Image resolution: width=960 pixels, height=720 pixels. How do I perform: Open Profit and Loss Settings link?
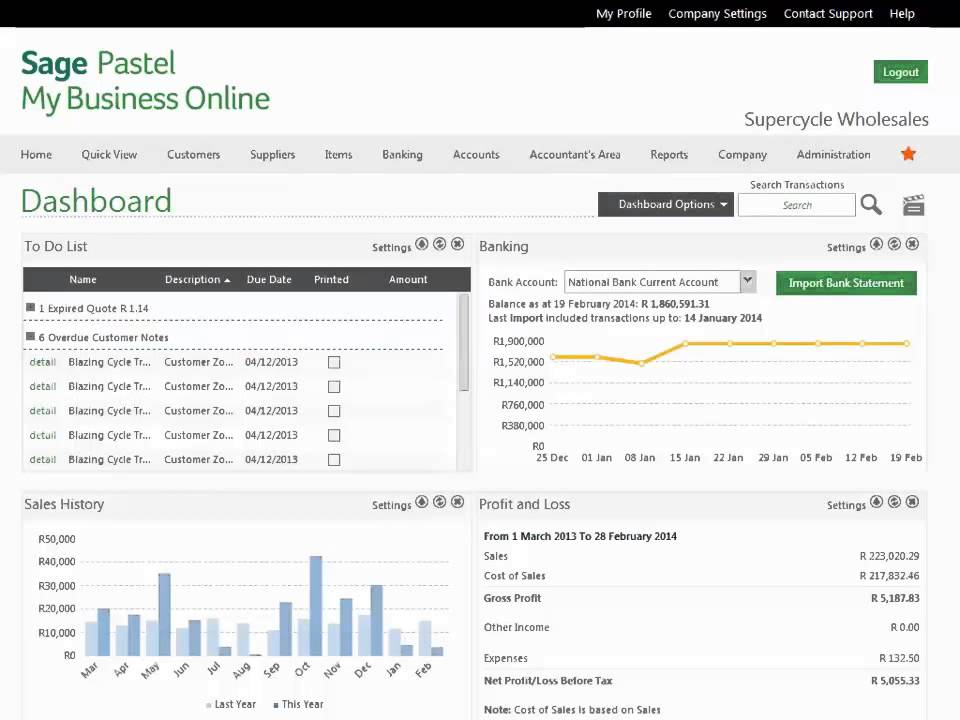click(846, 505)
